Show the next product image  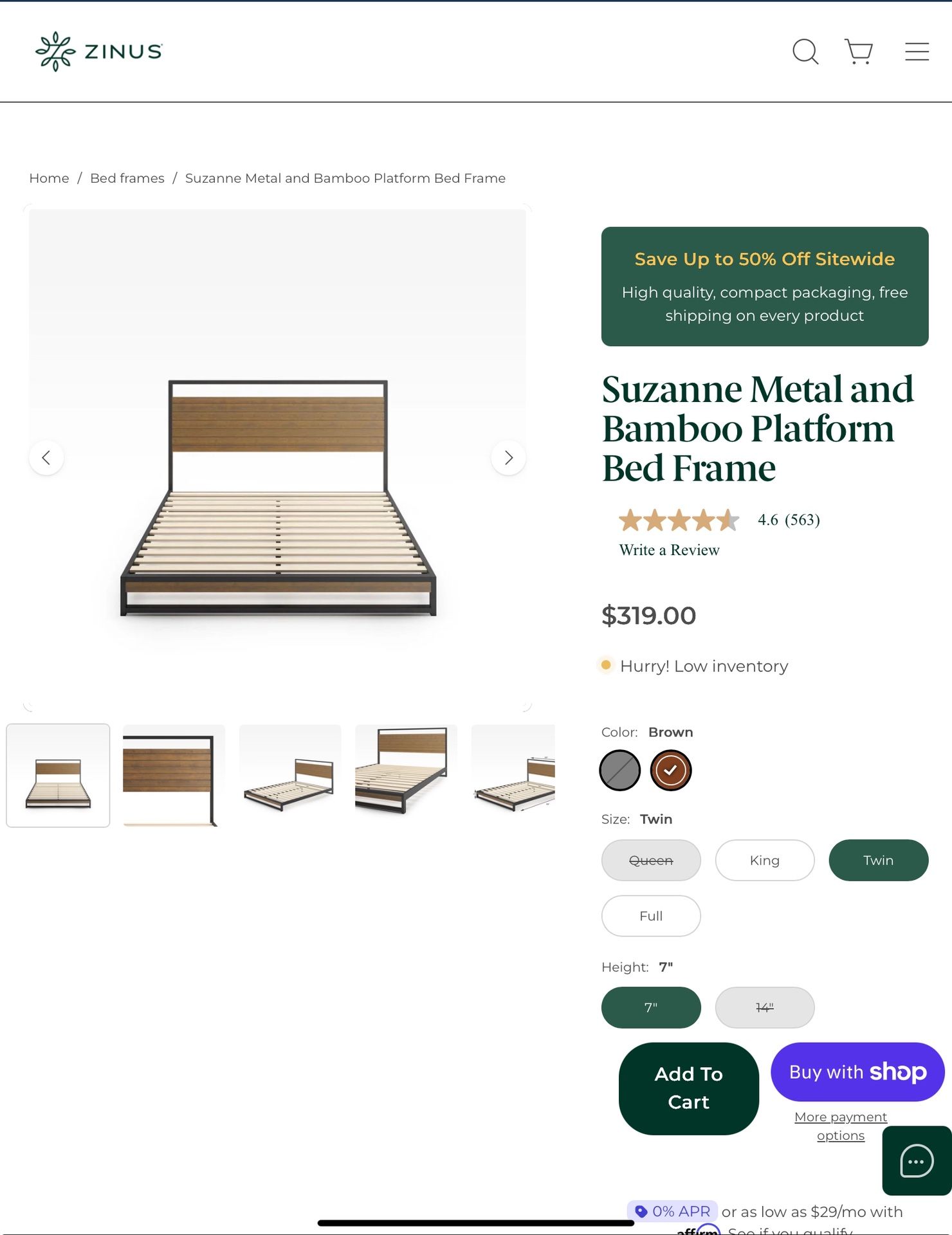click(508, 458)
